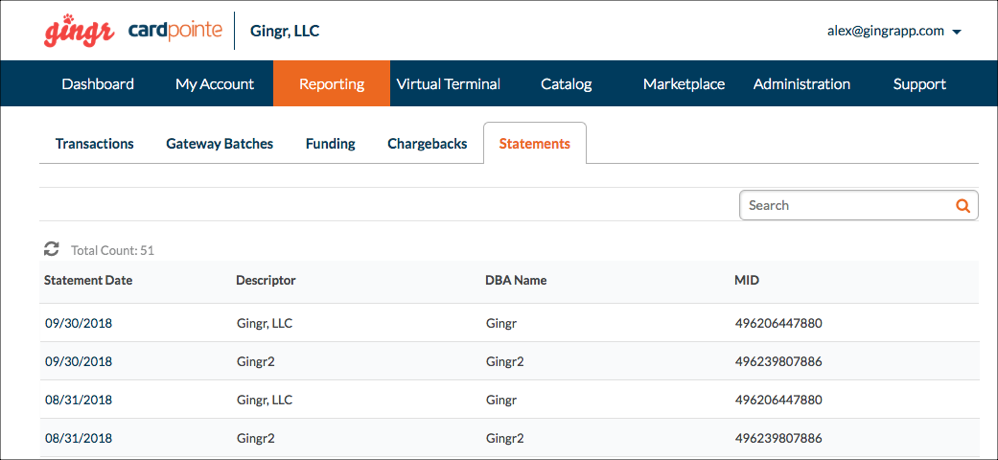Refresh the statements list with refresh icon
998x460 pixels.
tap(52, 249)
